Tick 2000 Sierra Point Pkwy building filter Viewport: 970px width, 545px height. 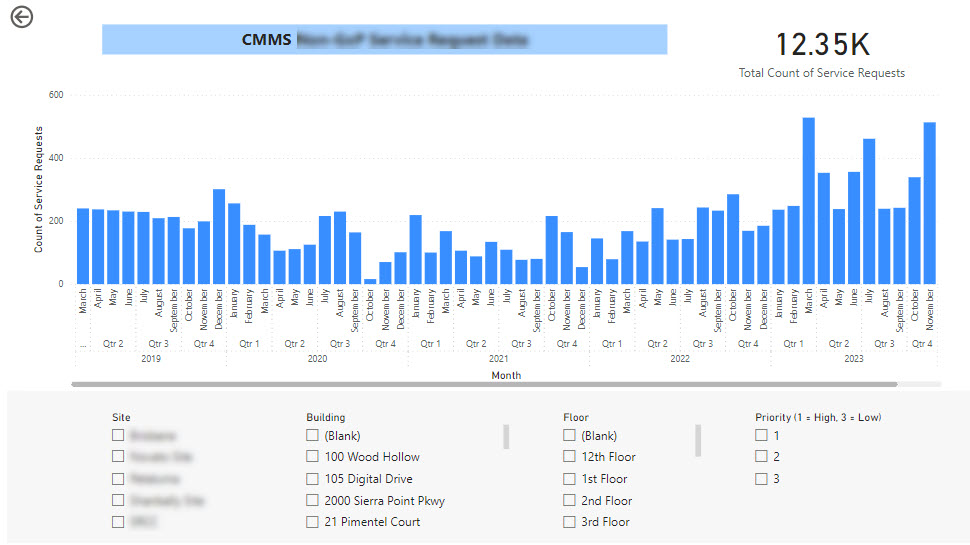pyautogui.click(x=313, y=501)
